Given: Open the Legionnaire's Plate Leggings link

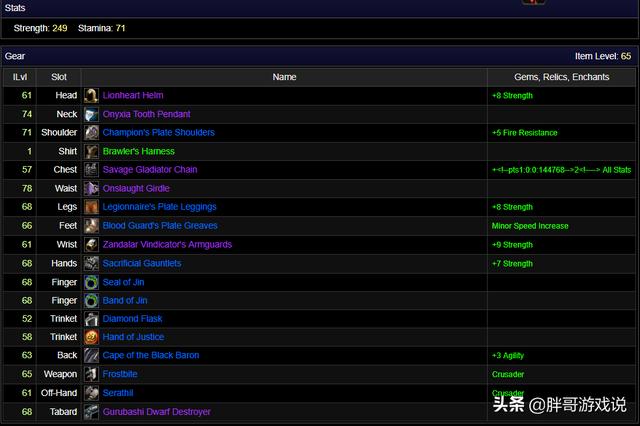Looking at the screenshot, I should [x=159, y=207].
